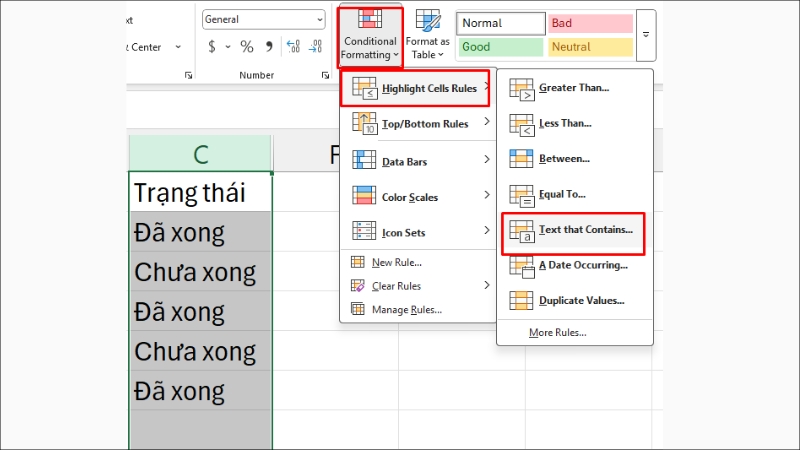The width and height of the screenshot is (800, 450).
Task: Open Clear Rules submenu
Action: 418,286
